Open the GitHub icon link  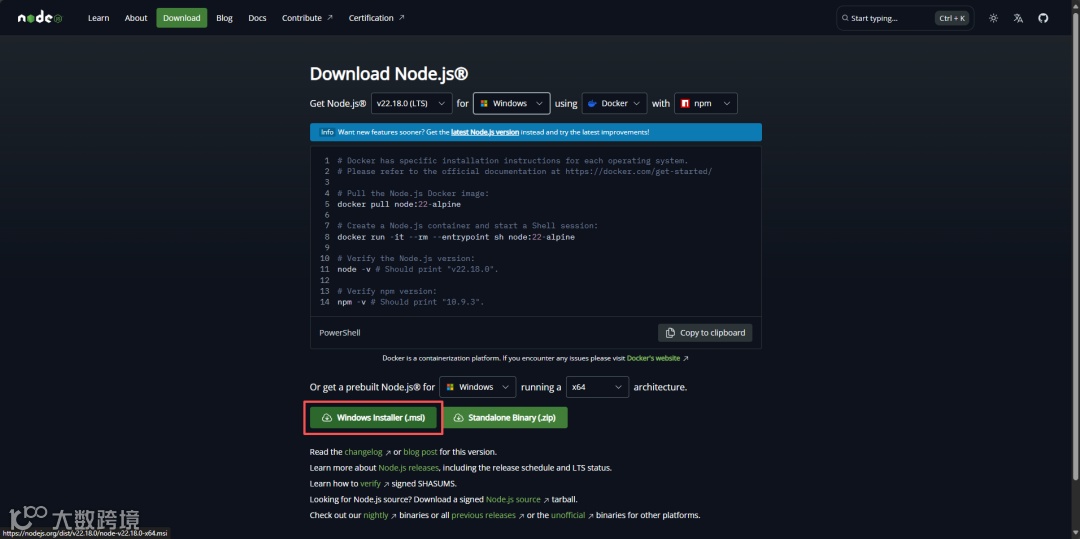pyautogui.click(x=1043, y=18)
